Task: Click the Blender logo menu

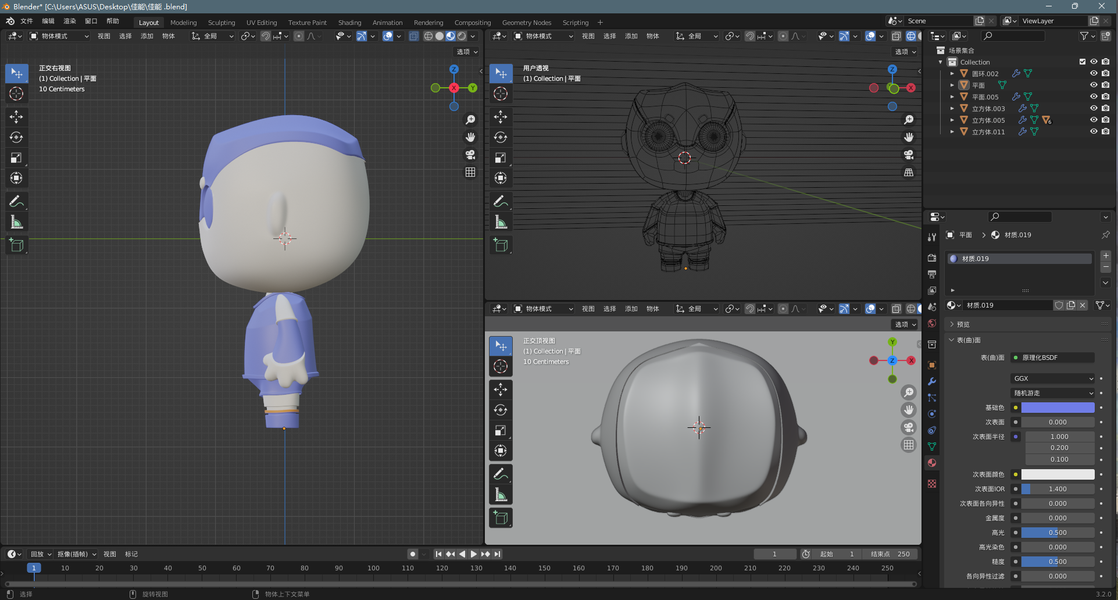Action: [x=10, y=21]
